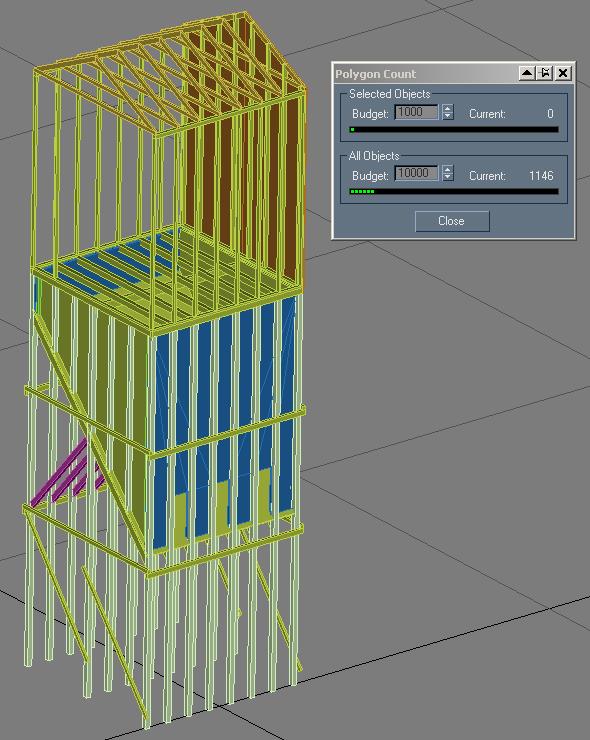The height and width of the screenshot is (740, 590).
Task: Select the purple diagonal beams
Action: (x=66, y=477)
